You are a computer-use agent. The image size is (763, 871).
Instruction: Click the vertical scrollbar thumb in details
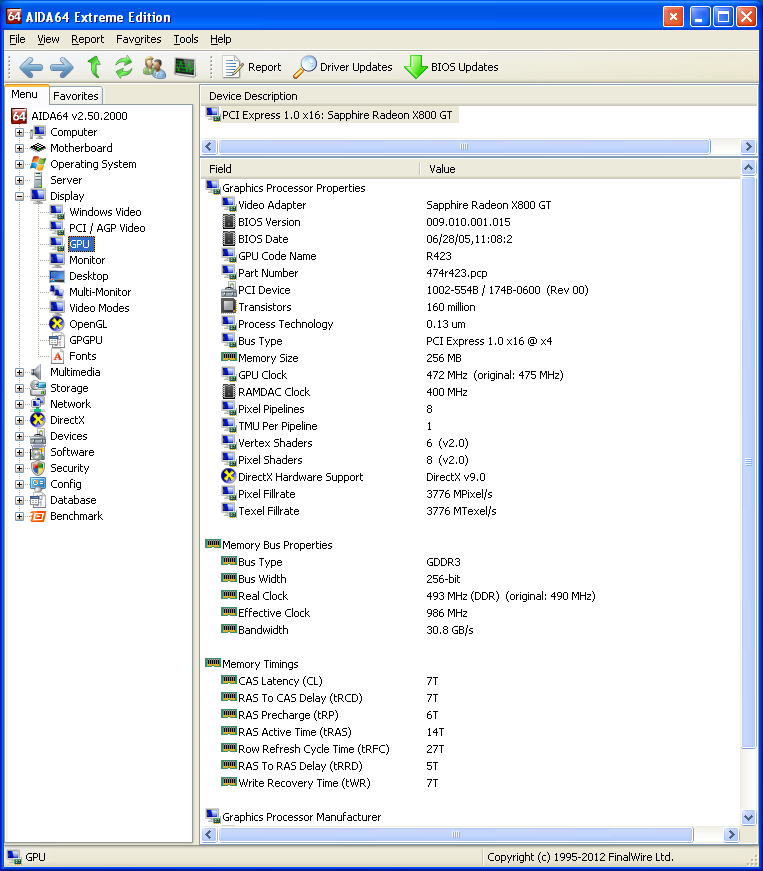748,462
